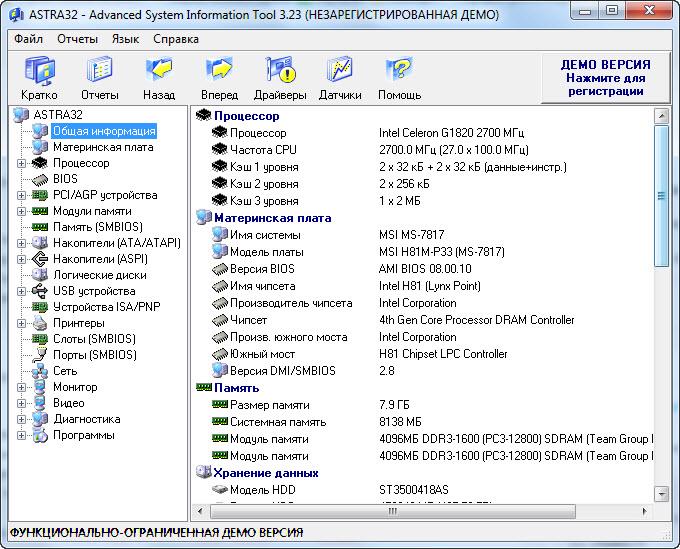Click the AMI BIOS 08.00.10 value
The width and height of the screenshot is (680, 549).
point(425,269)
